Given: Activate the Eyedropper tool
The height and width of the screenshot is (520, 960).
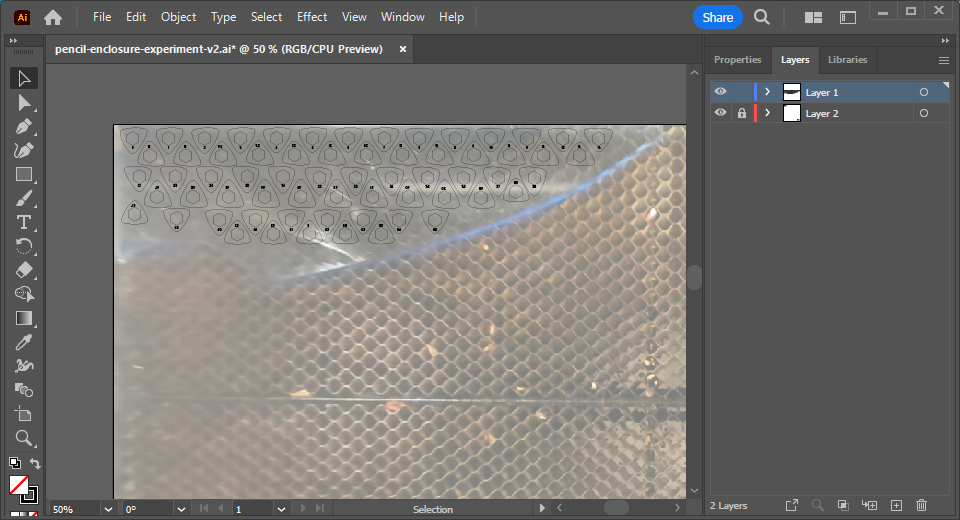Looking at the screenshot, I should pyautogui.click(x=25, y=342).
